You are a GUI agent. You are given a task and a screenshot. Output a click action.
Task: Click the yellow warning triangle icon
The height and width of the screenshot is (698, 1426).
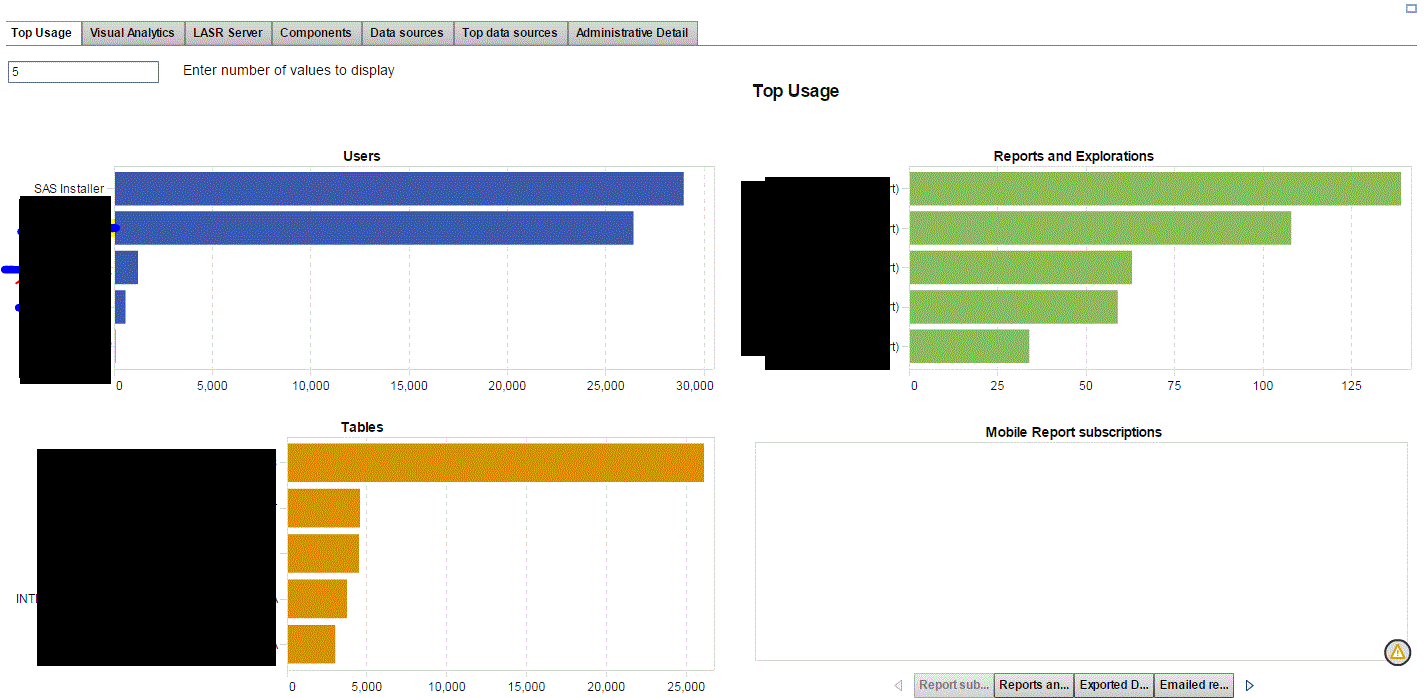pos(1397,653)
